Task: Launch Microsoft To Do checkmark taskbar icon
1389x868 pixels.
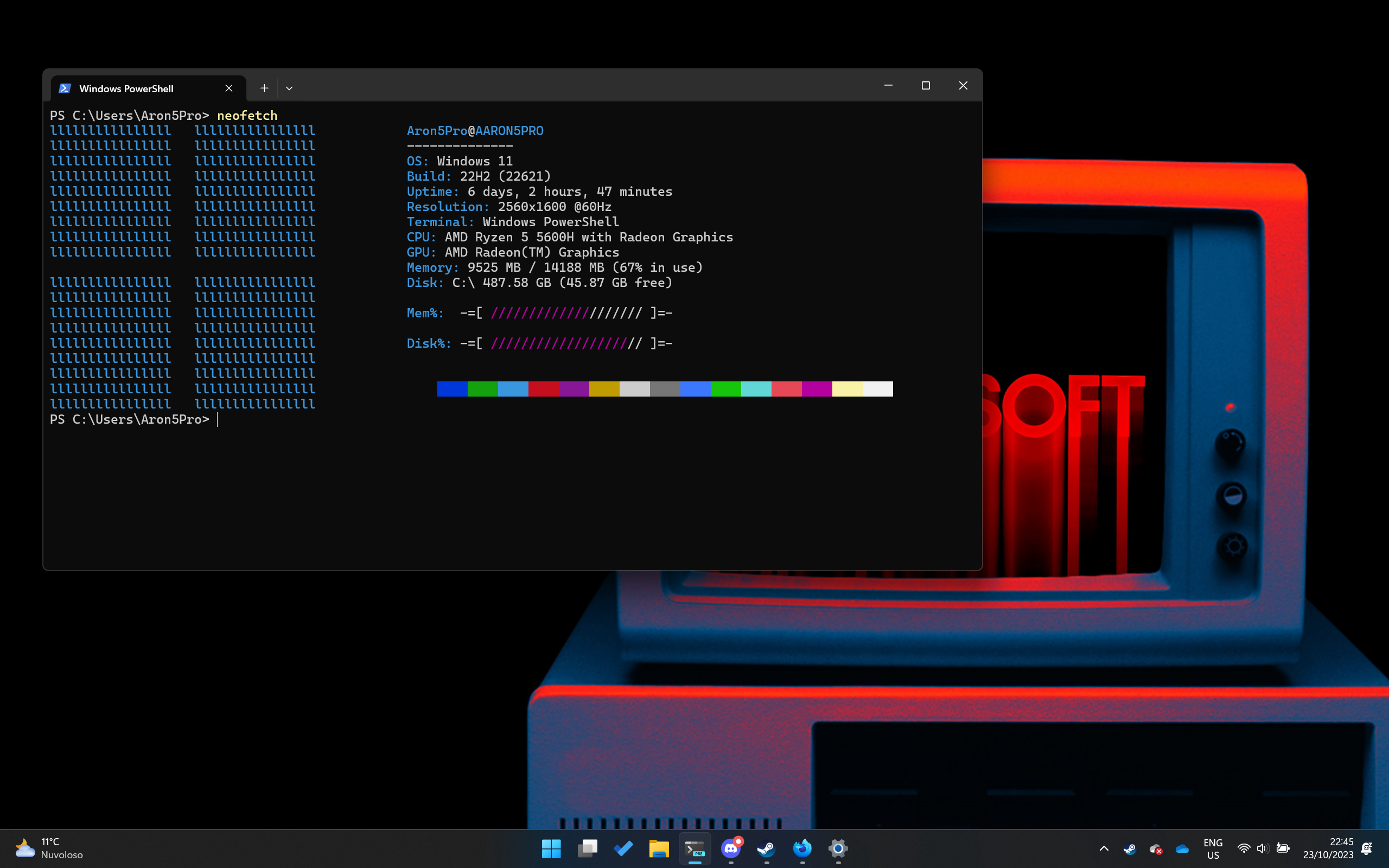Action: (623, 848)
